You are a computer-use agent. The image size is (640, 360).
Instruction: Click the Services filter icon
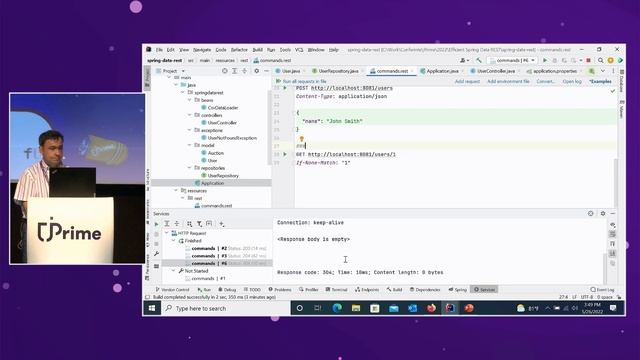pyautogui.click(x=199, y=224)
